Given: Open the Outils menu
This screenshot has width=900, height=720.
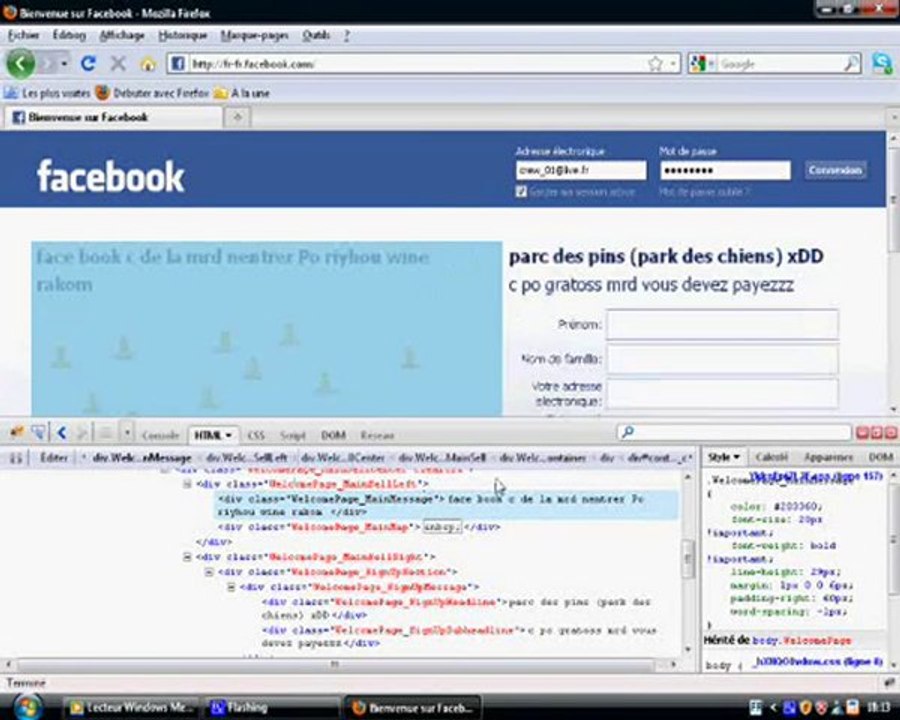Looking at the screenshot, I should tap(316, 36).
